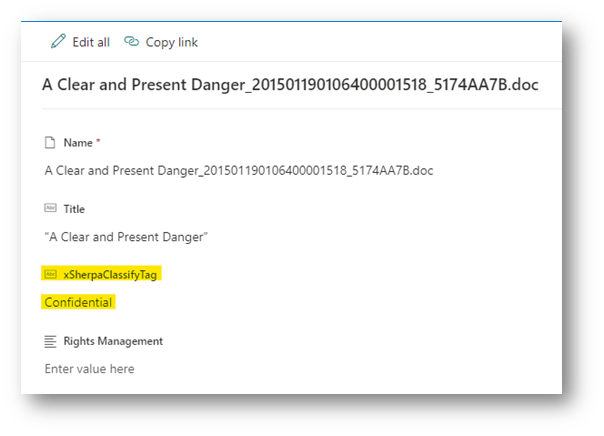
Task: Click the "Enter value here" field
Action: tap(90, 368)
